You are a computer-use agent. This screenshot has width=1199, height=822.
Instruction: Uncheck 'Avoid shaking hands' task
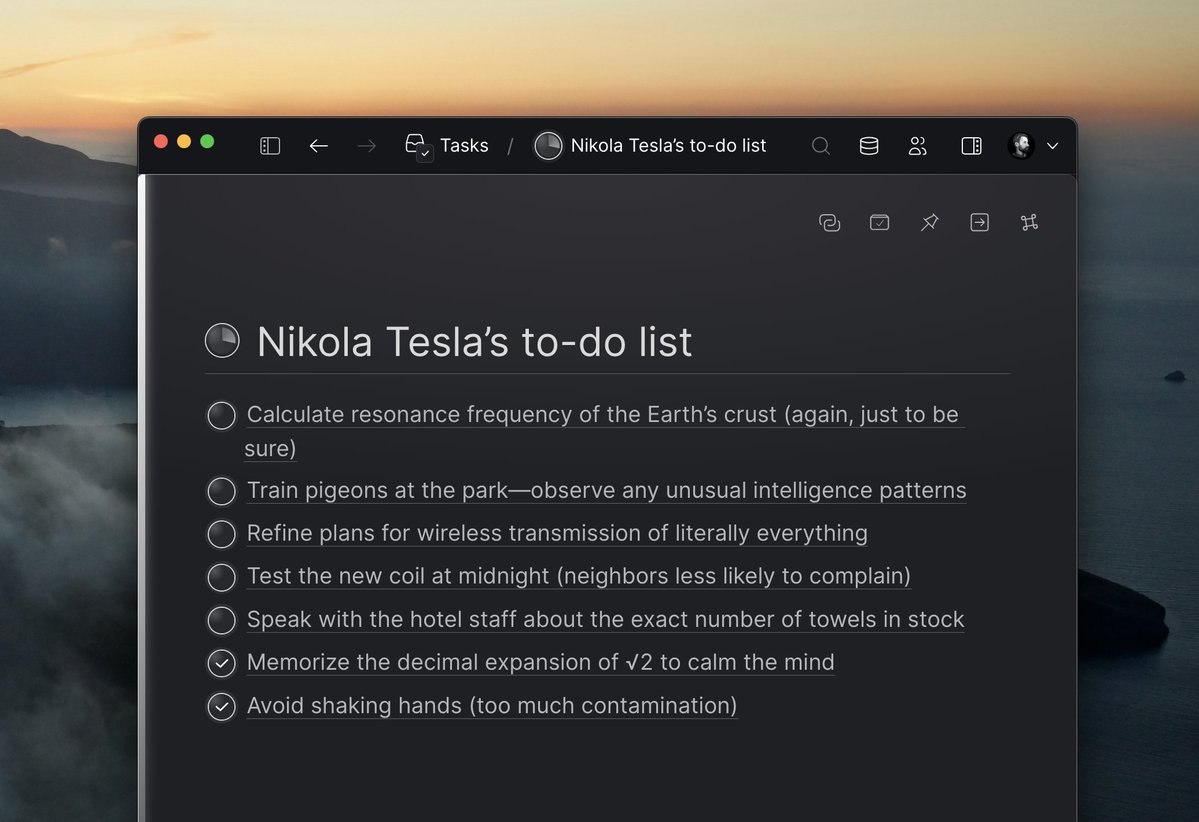222,707
